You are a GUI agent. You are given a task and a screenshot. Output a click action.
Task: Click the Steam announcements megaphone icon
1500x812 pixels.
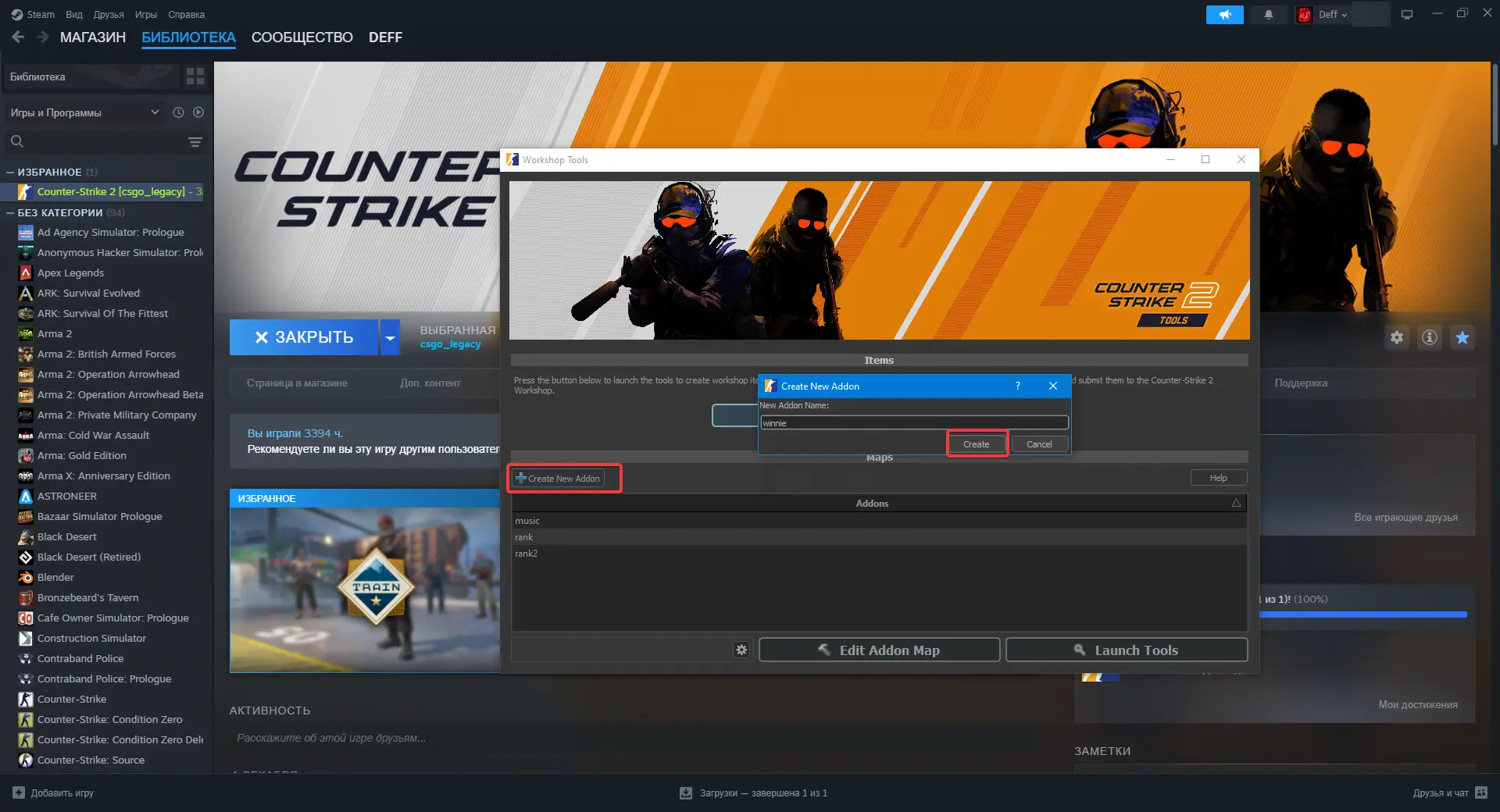[1224, 14]
